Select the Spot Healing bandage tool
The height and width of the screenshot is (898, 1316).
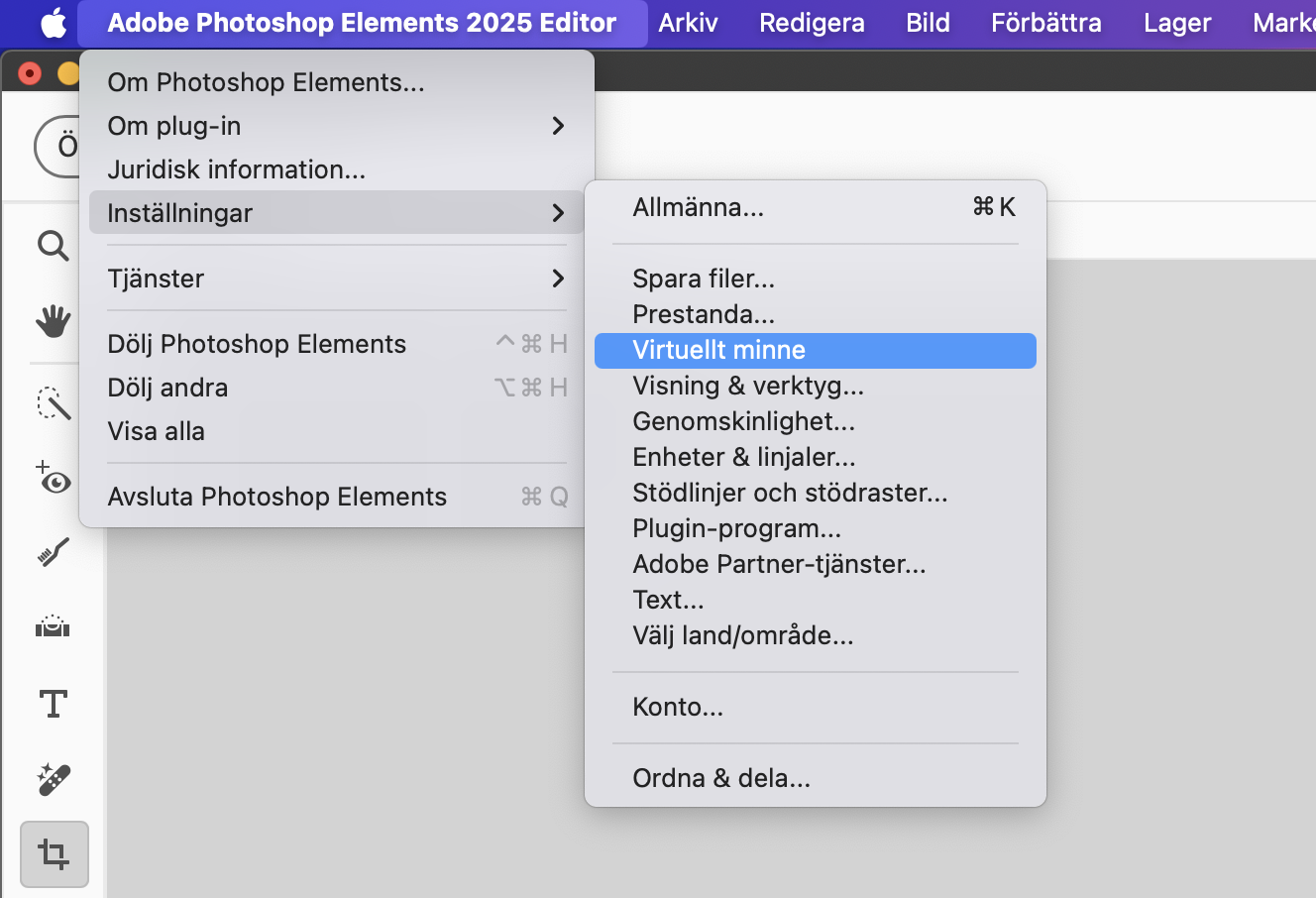pyautogui.click(x=53, y=779)
